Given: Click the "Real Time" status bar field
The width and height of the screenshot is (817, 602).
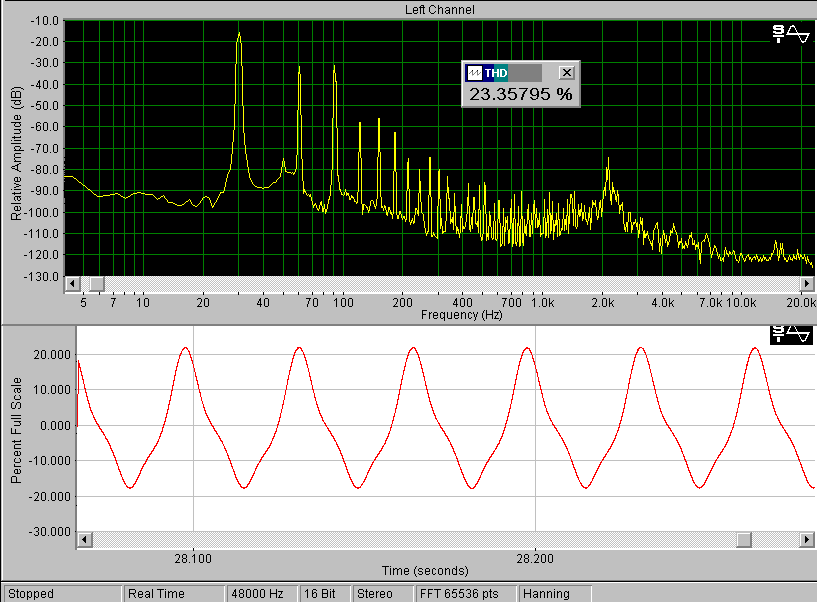Looking at the screenshot, I should [x=174, y=594].
